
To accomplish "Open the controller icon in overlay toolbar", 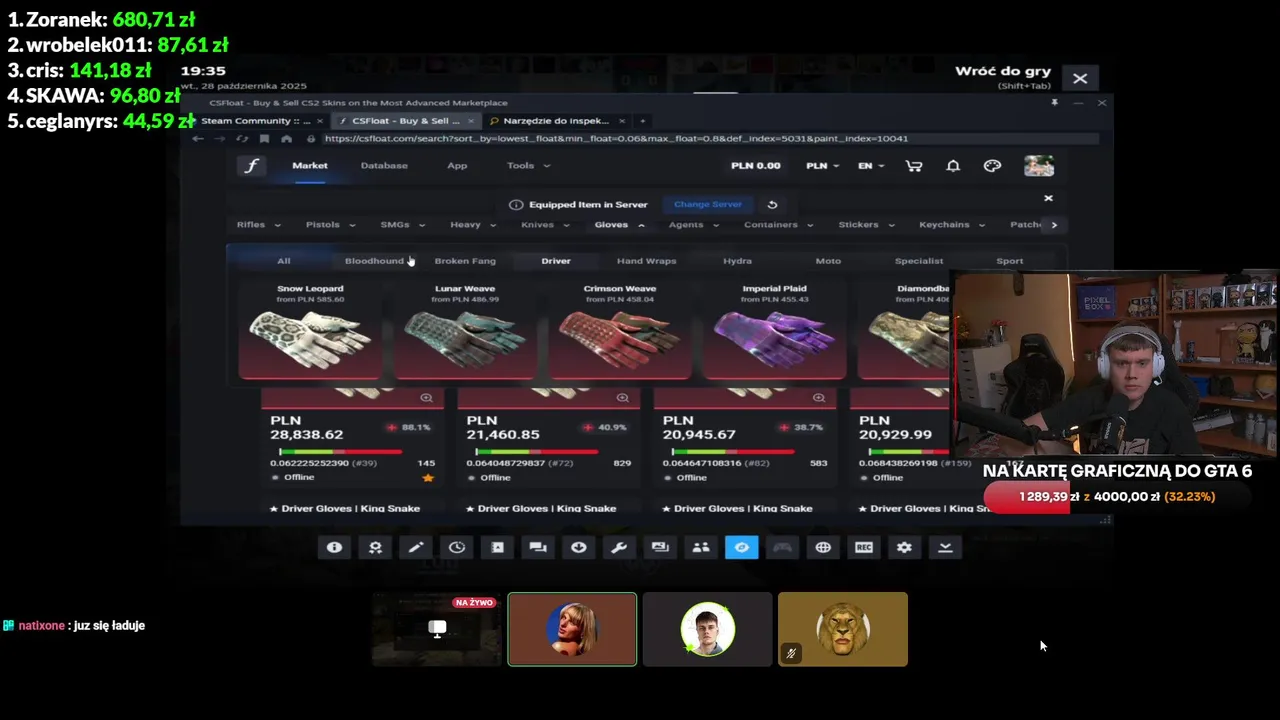I will (x=782, y=547).
